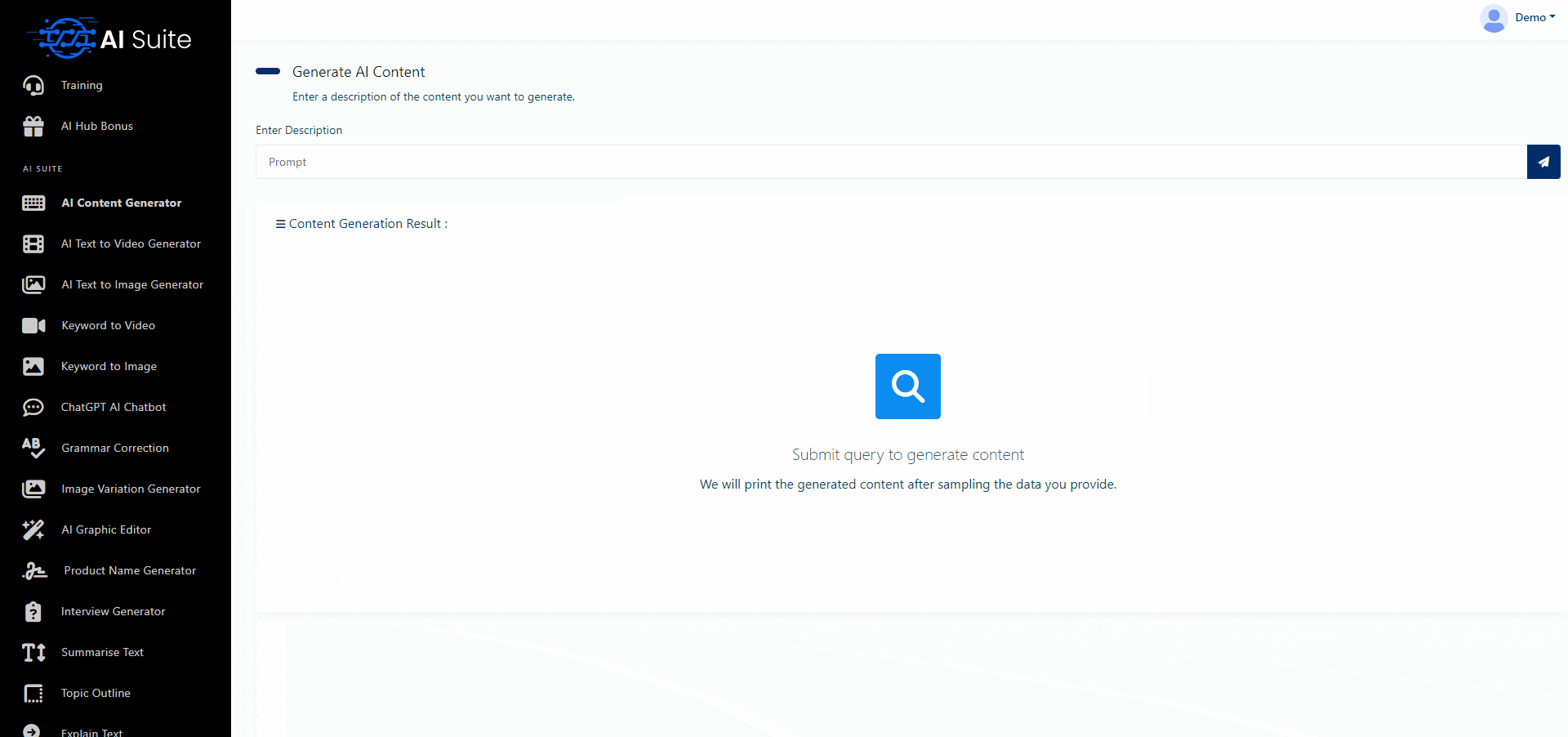Open the Topic Outline tool
The height and width of the screenshot is (737, 1568).
click(96, 693)
